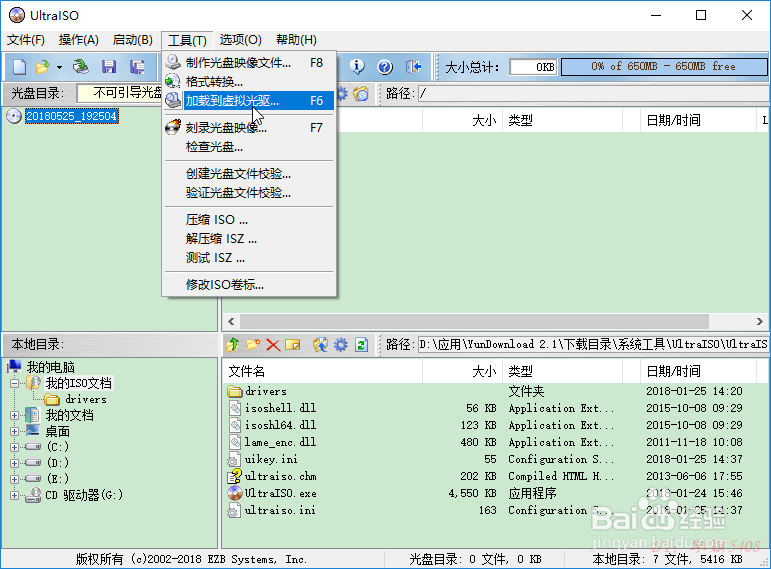Click the local pane rename box icon
Screen dimensions: 771x569
click(293, 345)
